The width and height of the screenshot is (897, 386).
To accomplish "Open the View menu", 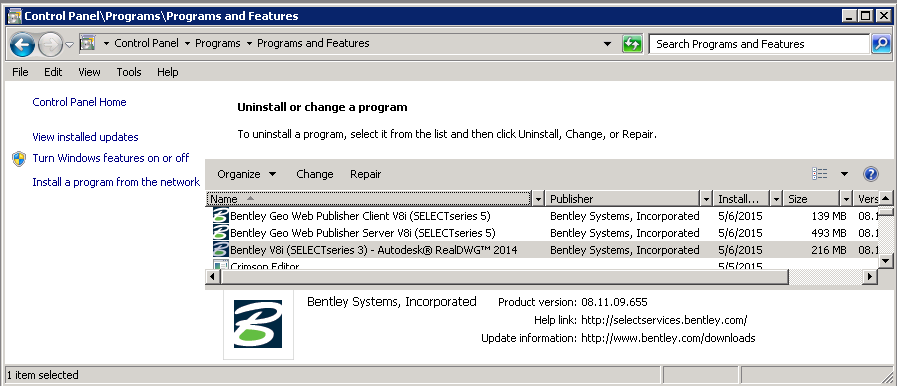I will 89,72.
